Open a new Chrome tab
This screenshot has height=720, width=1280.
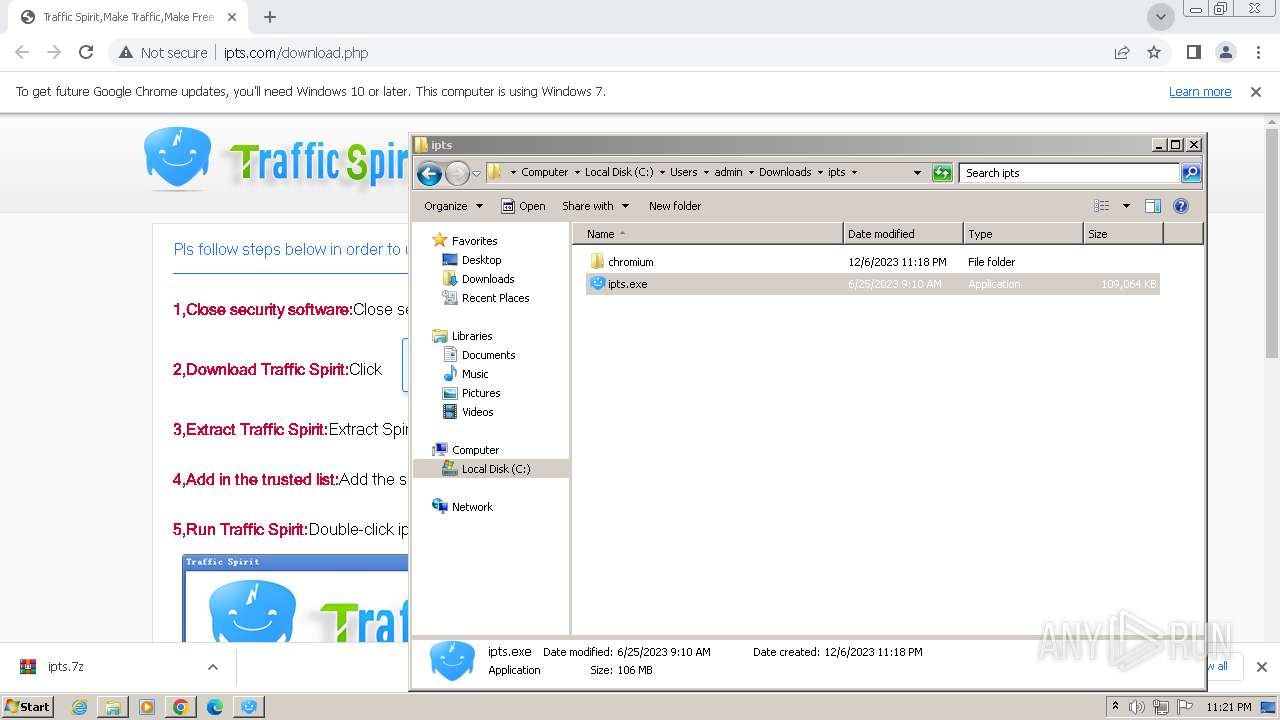(270, 17)
